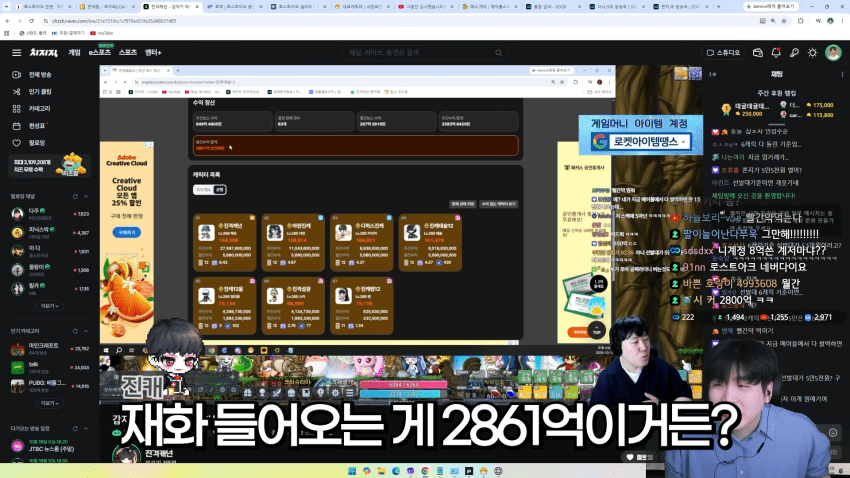
Task: Open the 게임 navigation tab
Action: pyautogui.click(x=74, y=53)
